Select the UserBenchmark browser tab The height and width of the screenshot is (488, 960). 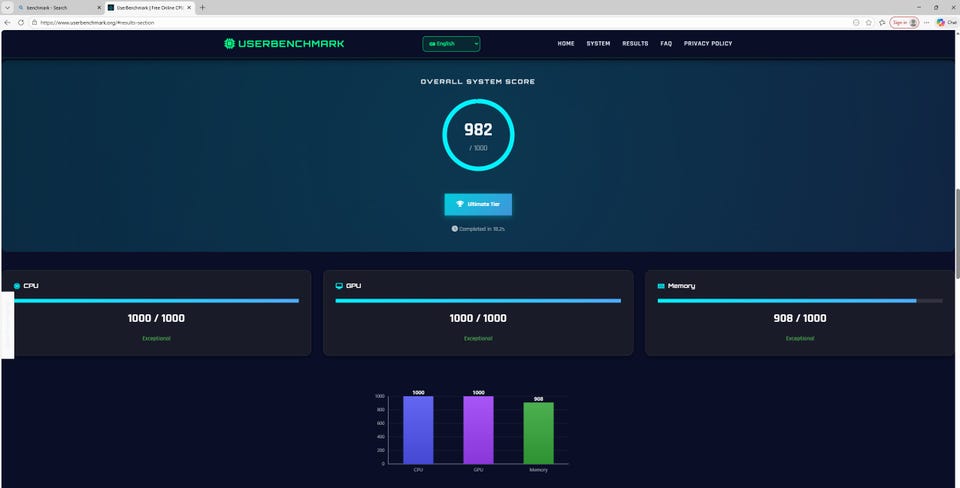coord(149,7)
